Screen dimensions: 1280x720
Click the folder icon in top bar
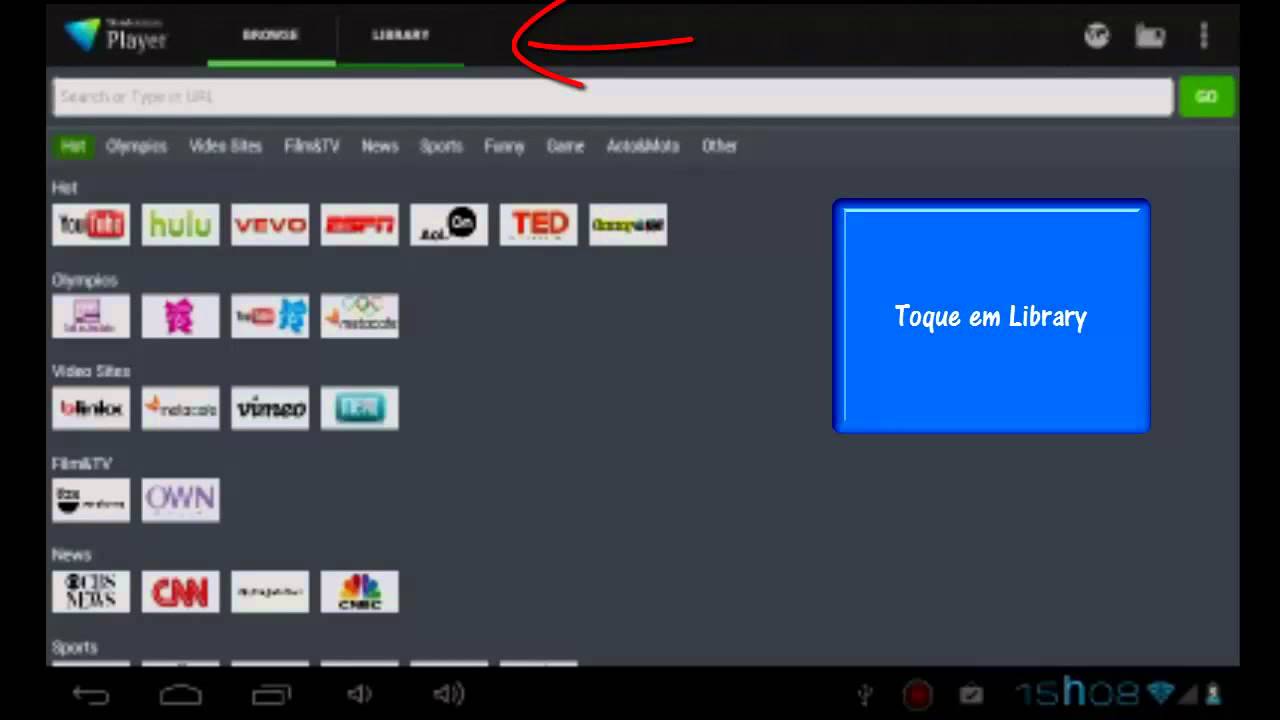tap(1150, 36)
